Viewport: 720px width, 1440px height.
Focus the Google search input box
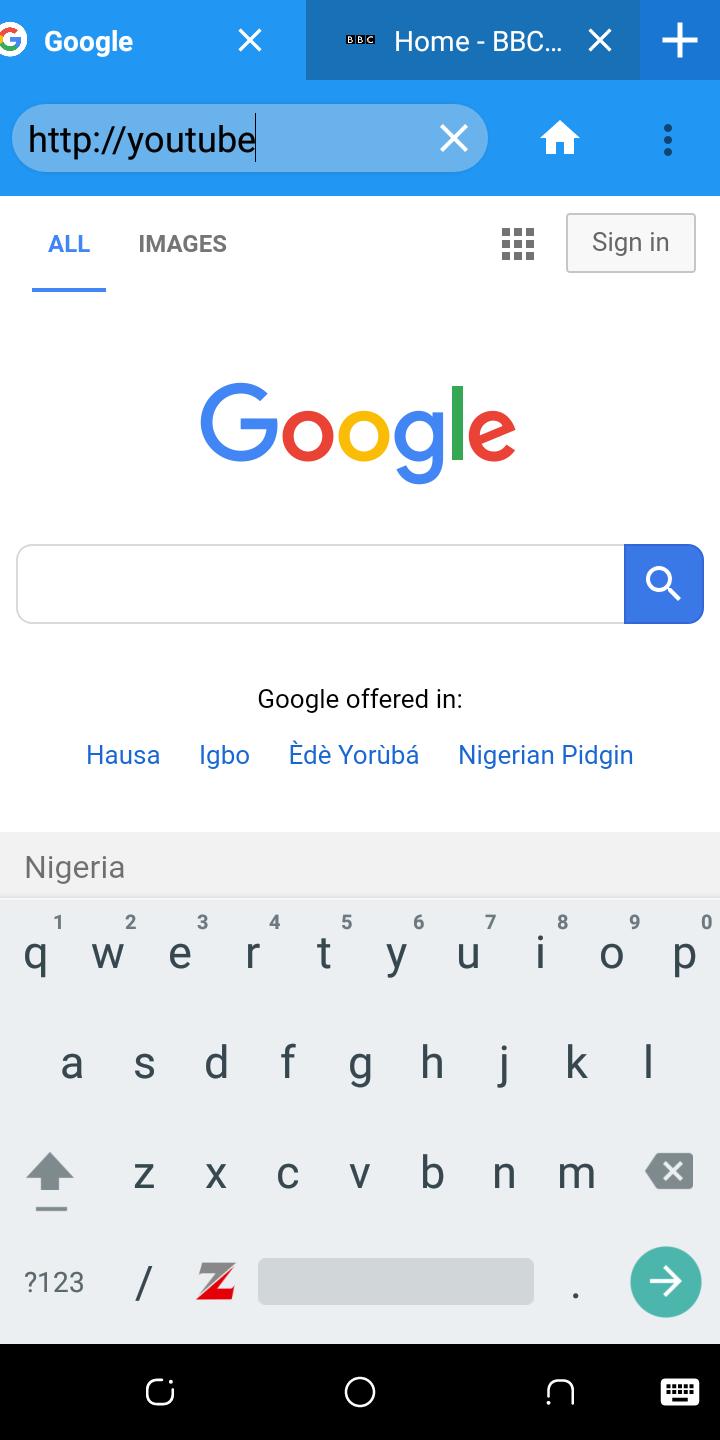tap(321, 584)
